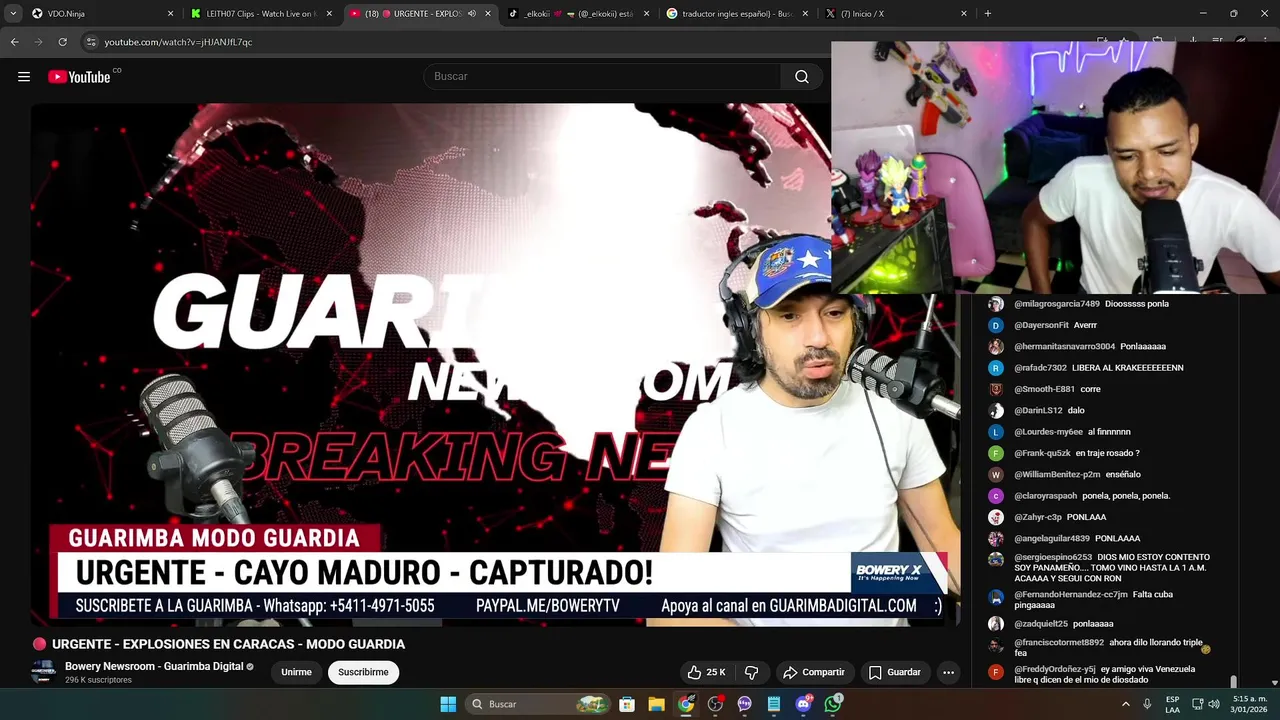Open Google Chrome from the taskbar
Image resolution: width=1280 pixels, height=720 pixels.
[686, 704]
